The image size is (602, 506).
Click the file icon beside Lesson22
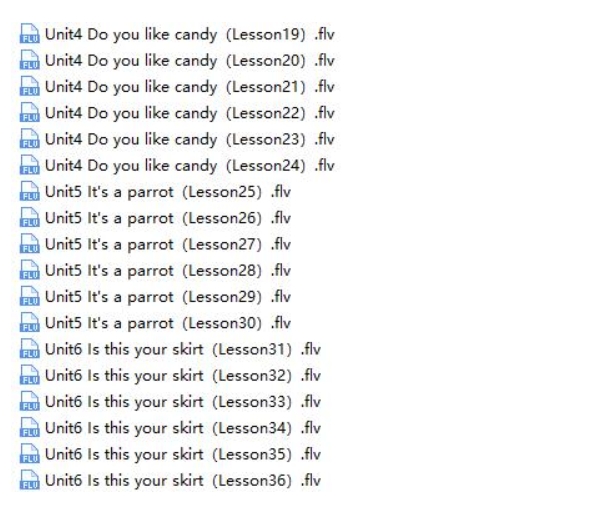(x=27, y=113)
